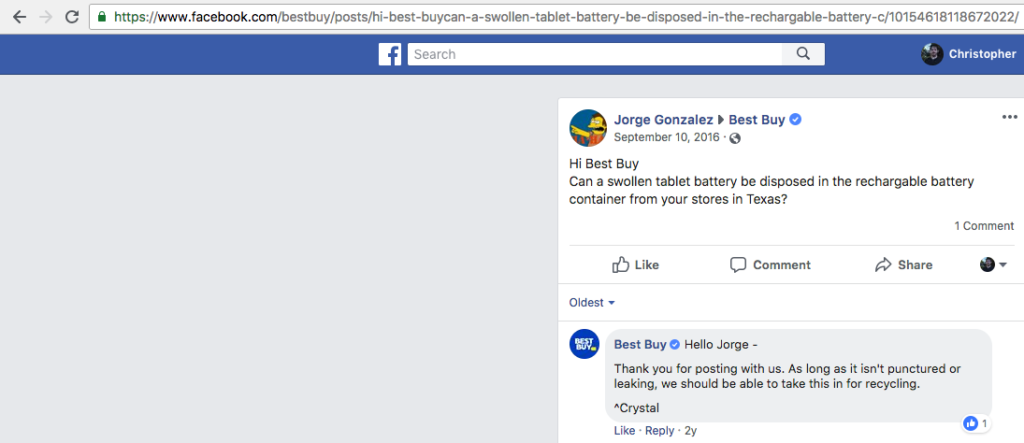Open the Best Buy page link in post header

pos(757,120)
